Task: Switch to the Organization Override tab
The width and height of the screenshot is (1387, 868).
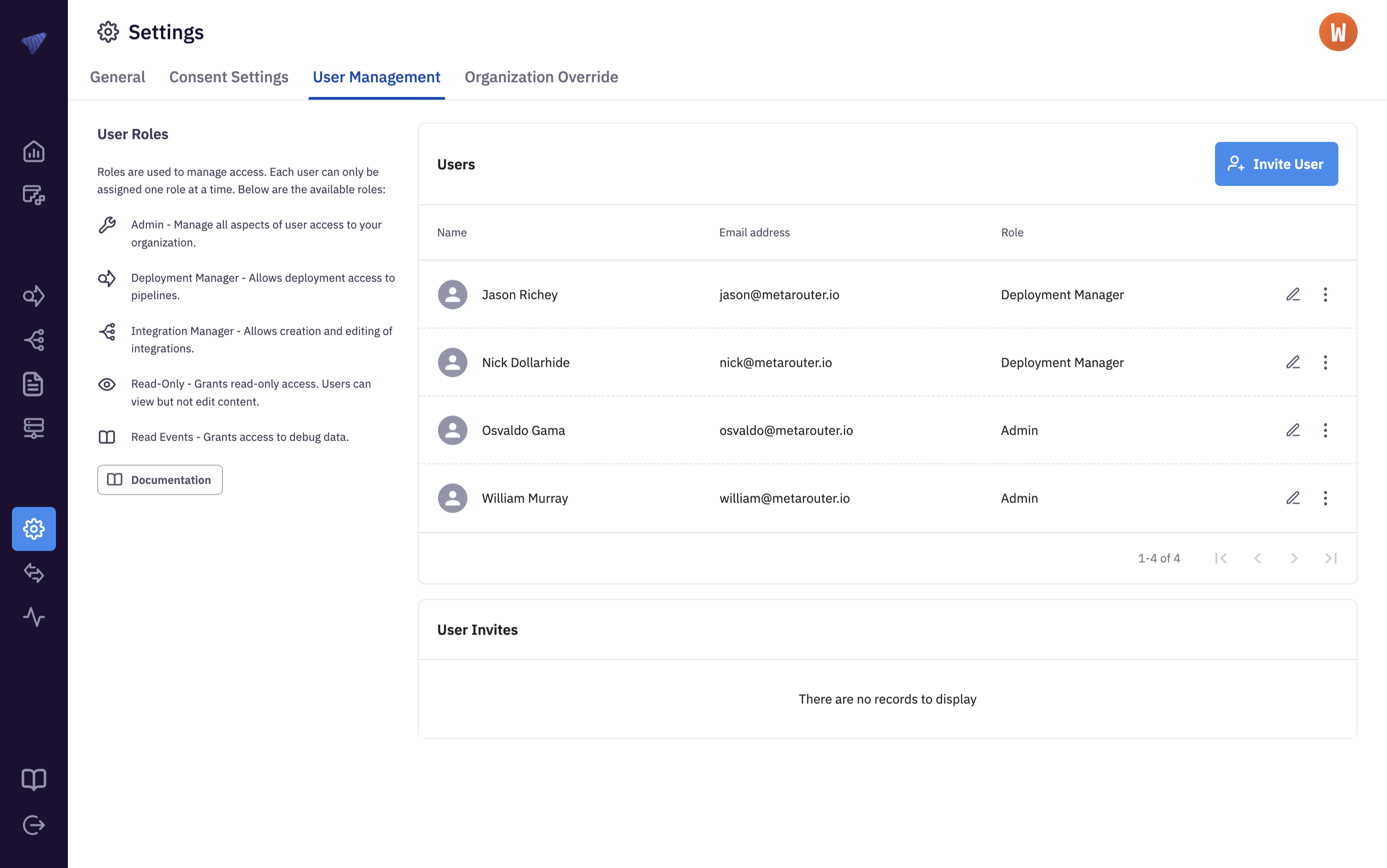Action: click(541, 77)
